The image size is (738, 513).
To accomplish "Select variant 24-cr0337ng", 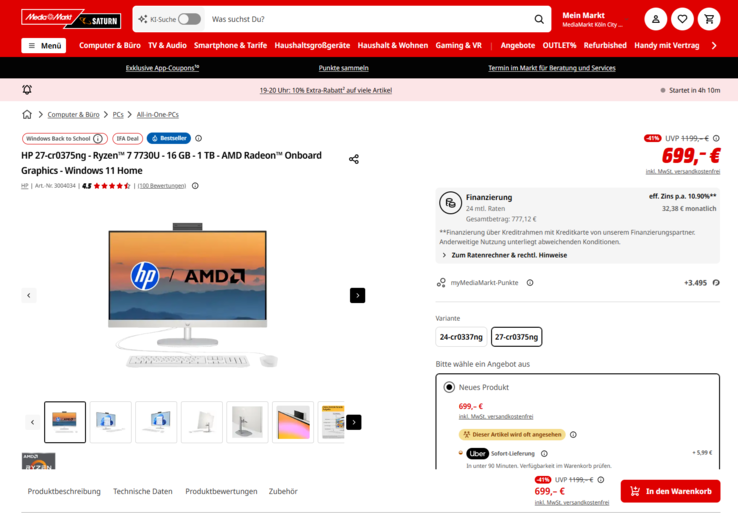I will (461, 337).
